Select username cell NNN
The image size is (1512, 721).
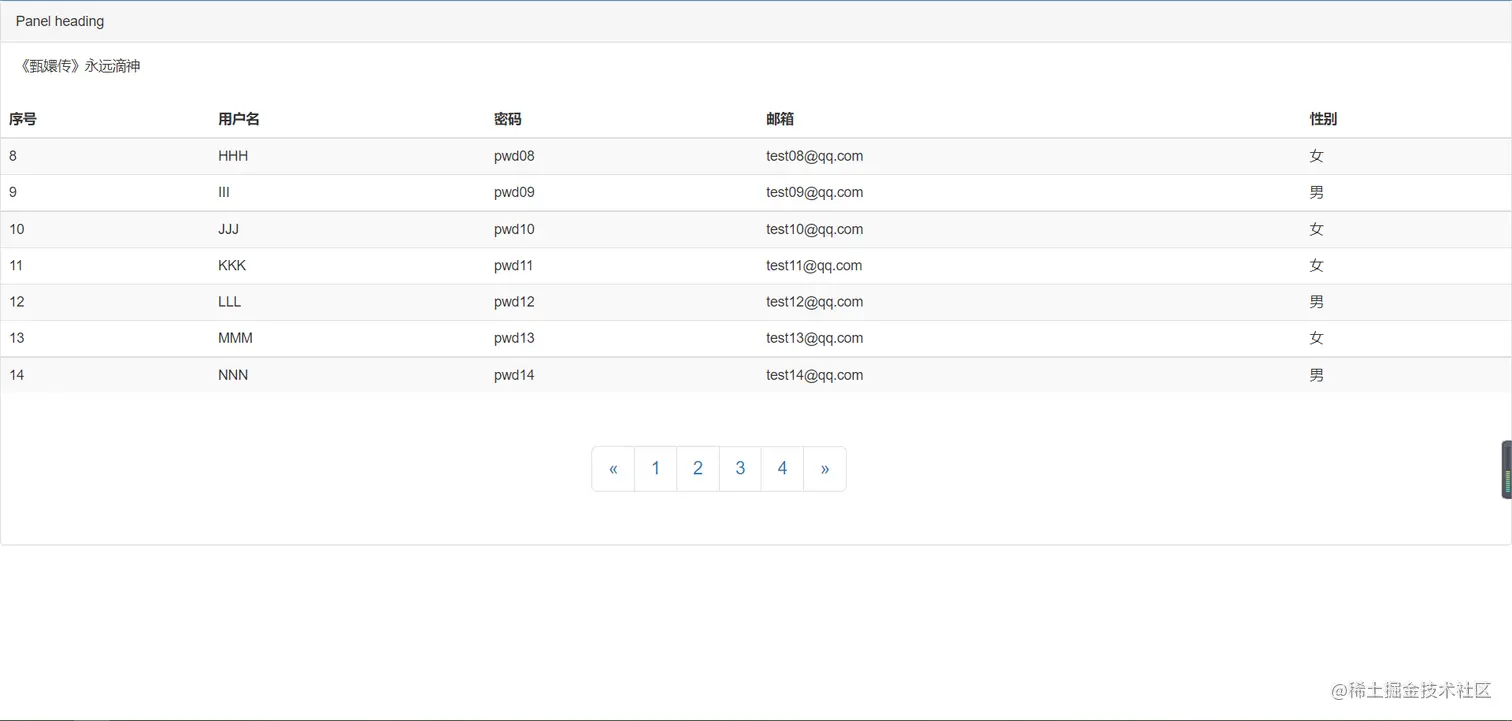(233, 375)
